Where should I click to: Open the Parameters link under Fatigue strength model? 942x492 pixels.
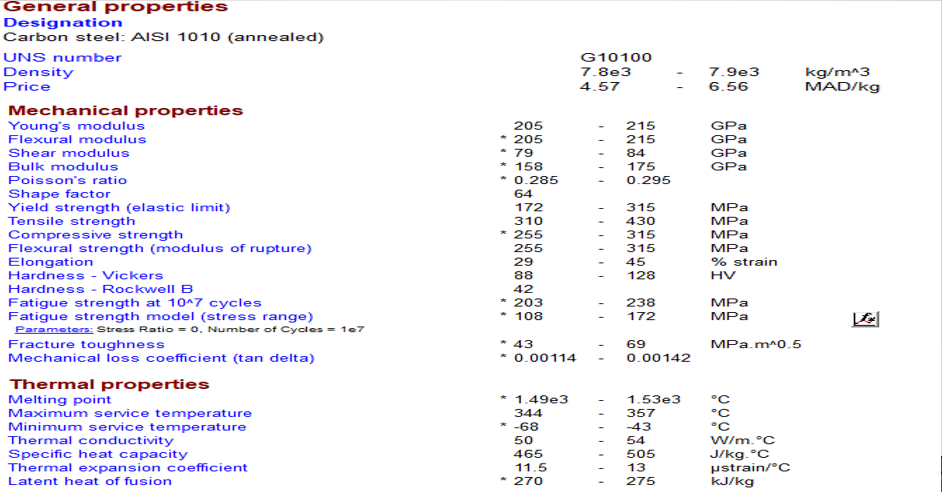pos(54,329)
